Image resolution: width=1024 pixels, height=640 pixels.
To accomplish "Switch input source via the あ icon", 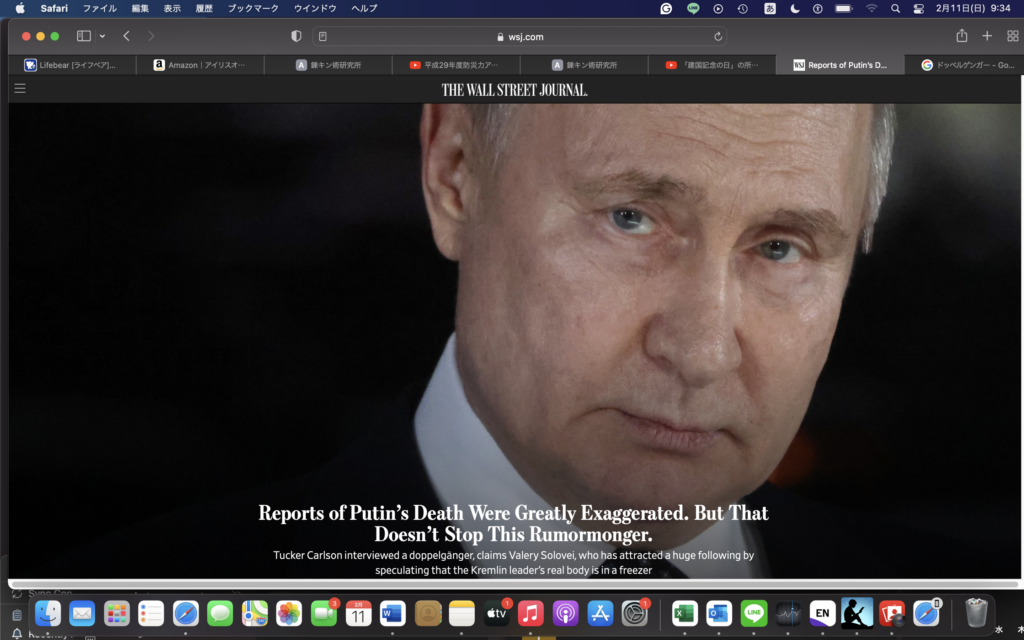I will pos(770,9).
